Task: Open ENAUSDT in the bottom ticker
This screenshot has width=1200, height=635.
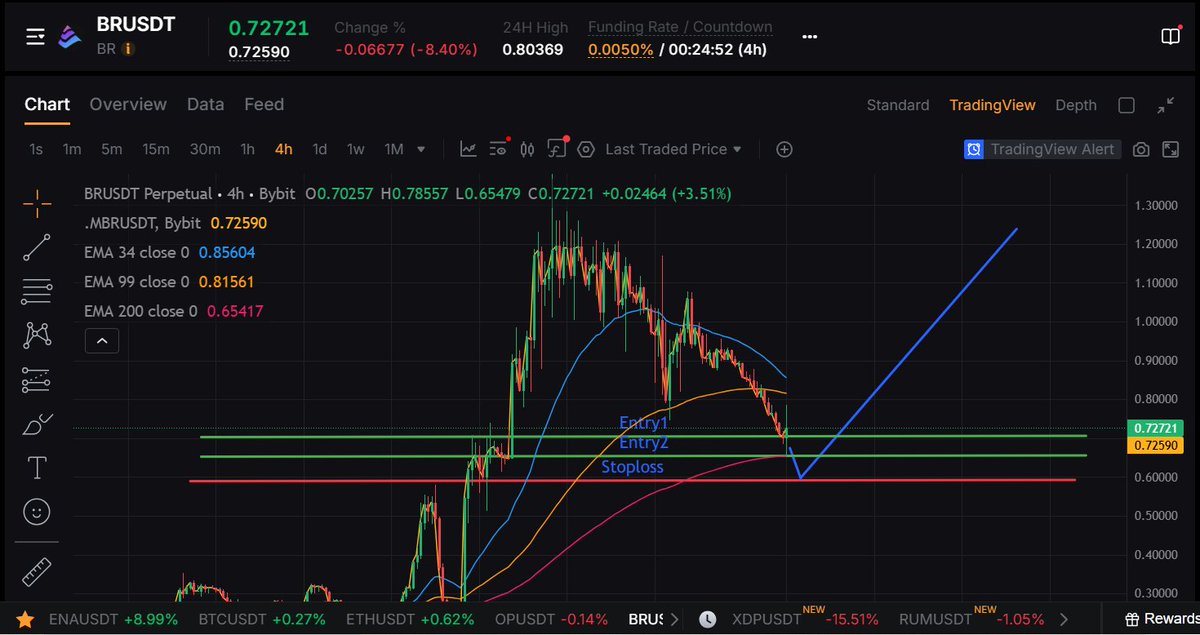Action: (x=113, y=619)
